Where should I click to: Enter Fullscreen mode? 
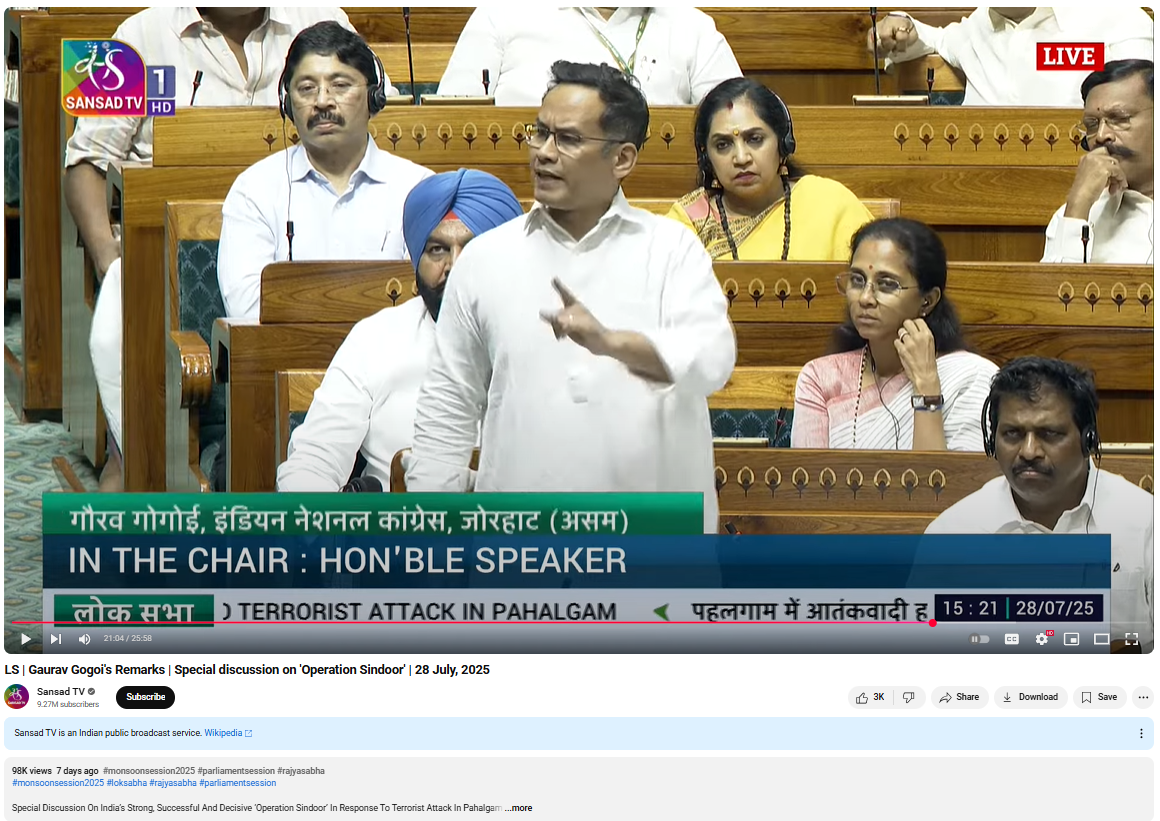click(x=1131, y=638)
